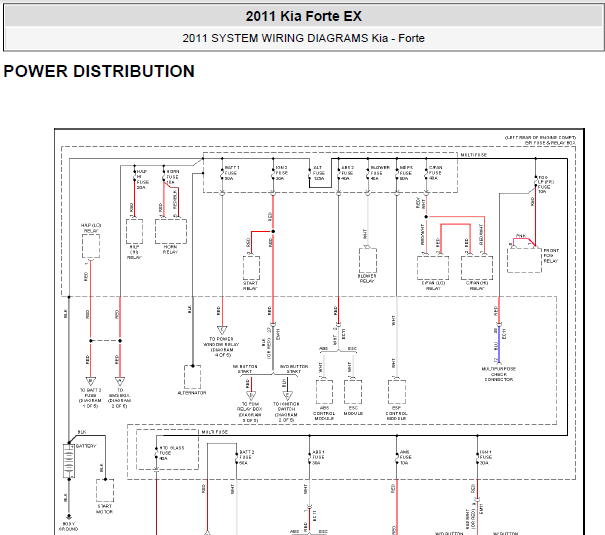Click the 'PNK' wire label at fog relay
This screenshot has height=535, width=605.
[x=521, y=236]
